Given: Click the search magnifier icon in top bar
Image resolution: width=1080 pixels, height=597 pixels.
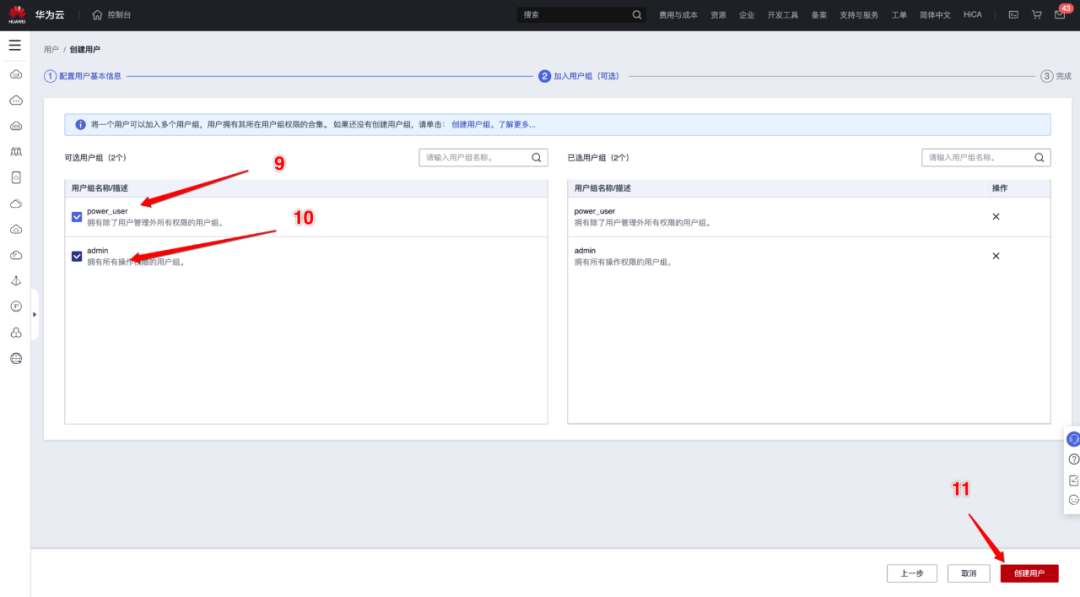Looking at the screenshot, I should tap(637, 15).
